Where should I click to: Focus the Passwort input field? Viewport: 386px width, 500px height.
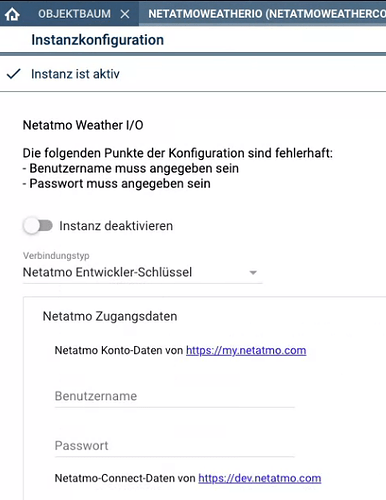click(175, 446)
